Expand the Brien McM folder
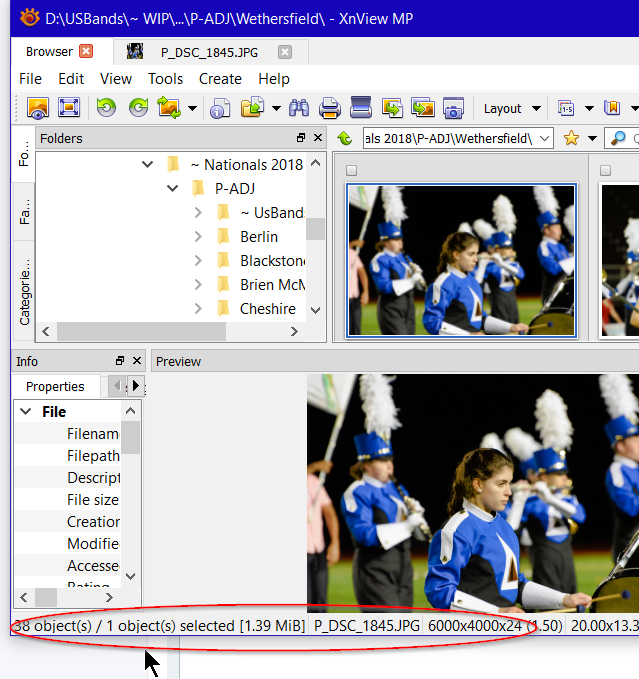 (198, 285)
